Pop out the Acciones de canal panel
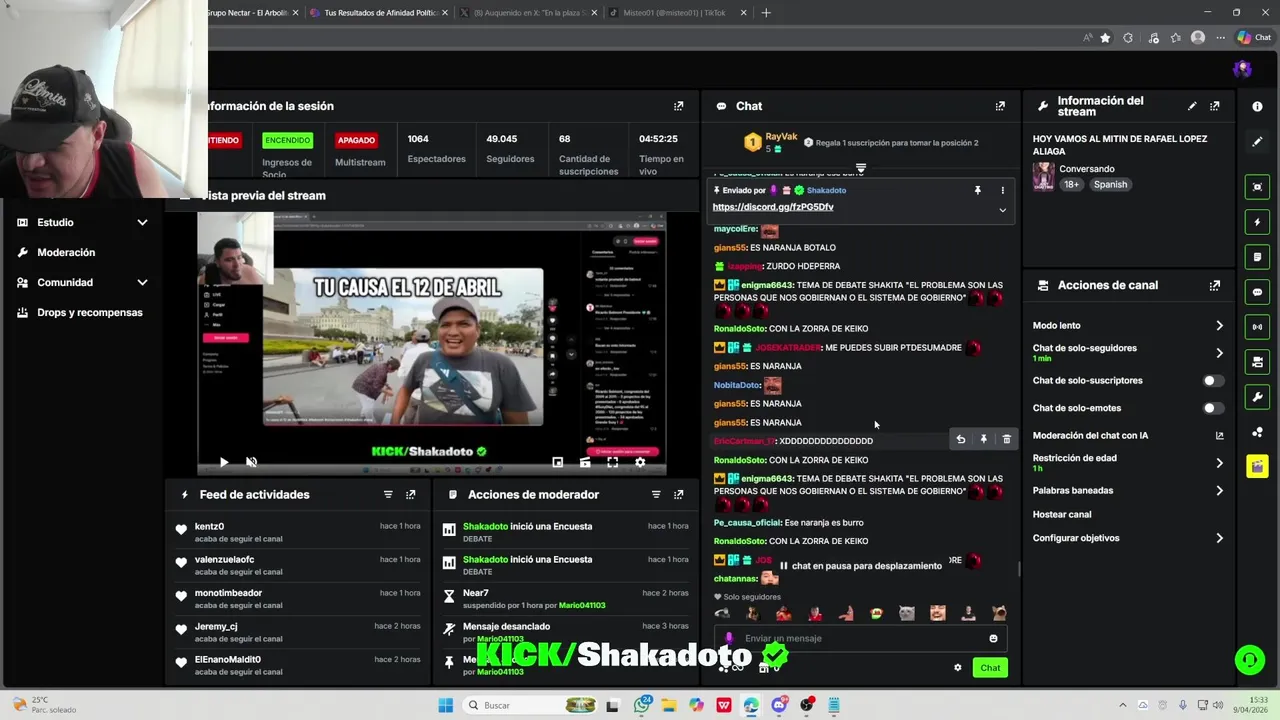This screenshot has height=720, width=1280. [x=1215, y=285]
